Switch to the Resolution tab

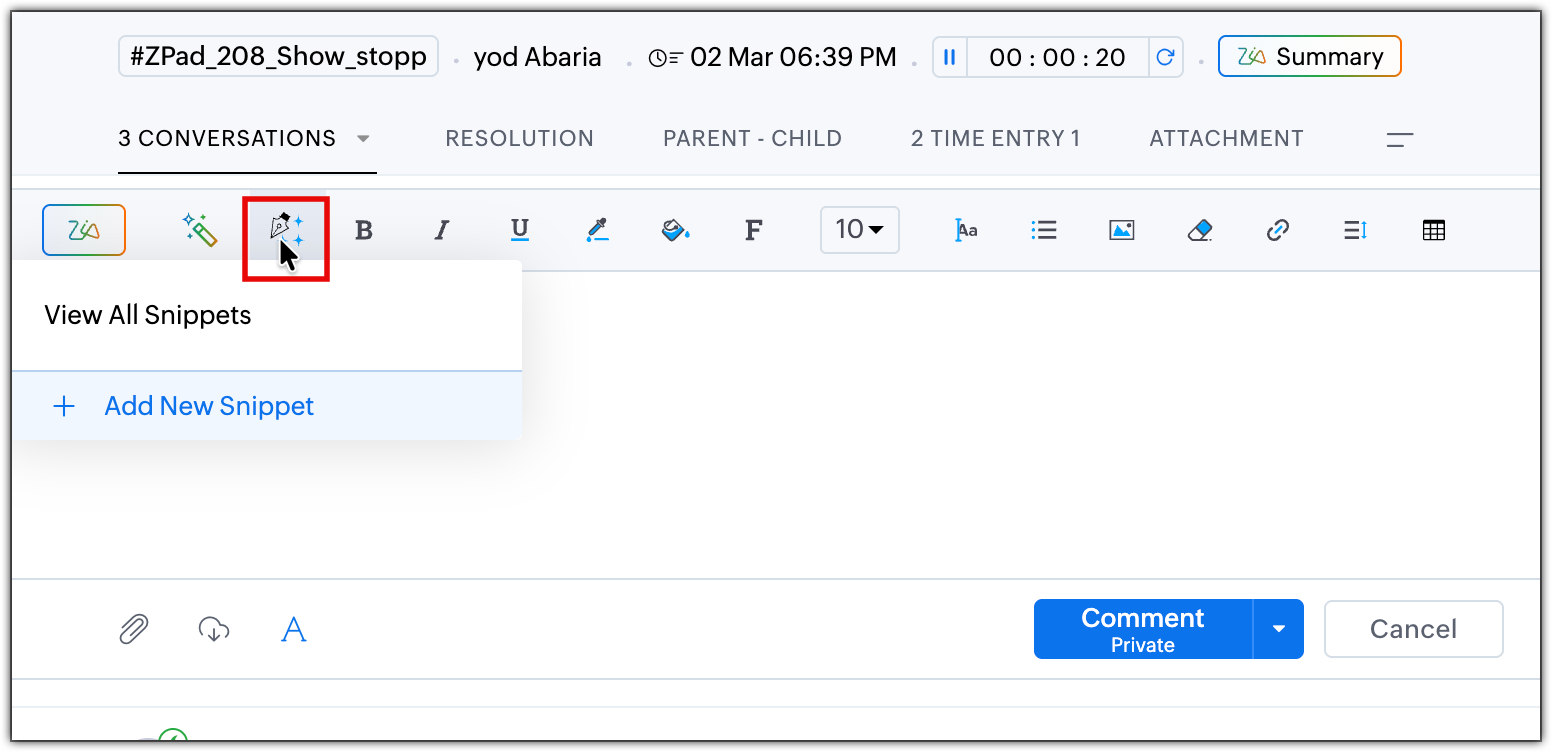pyautogui.click(x=519, y=139)
